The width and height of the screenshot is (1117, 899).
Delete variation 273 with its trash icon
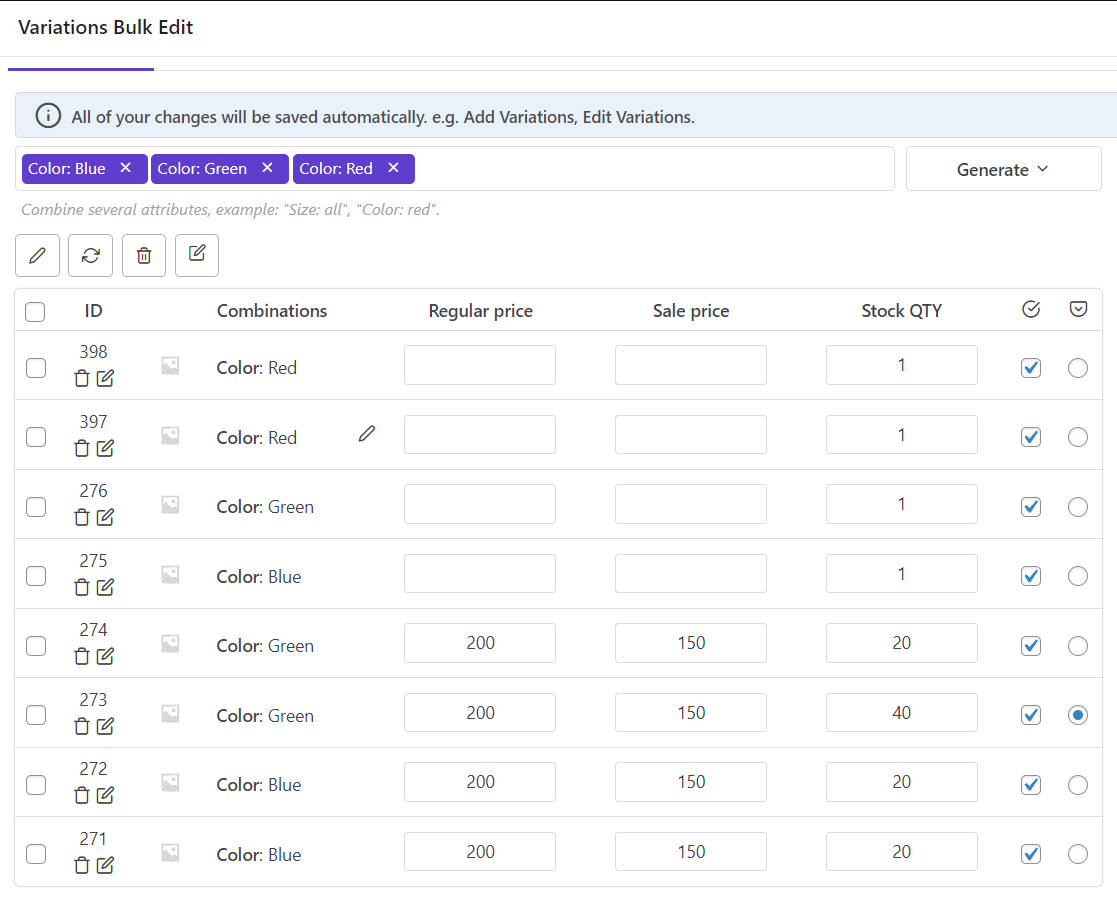82,726
